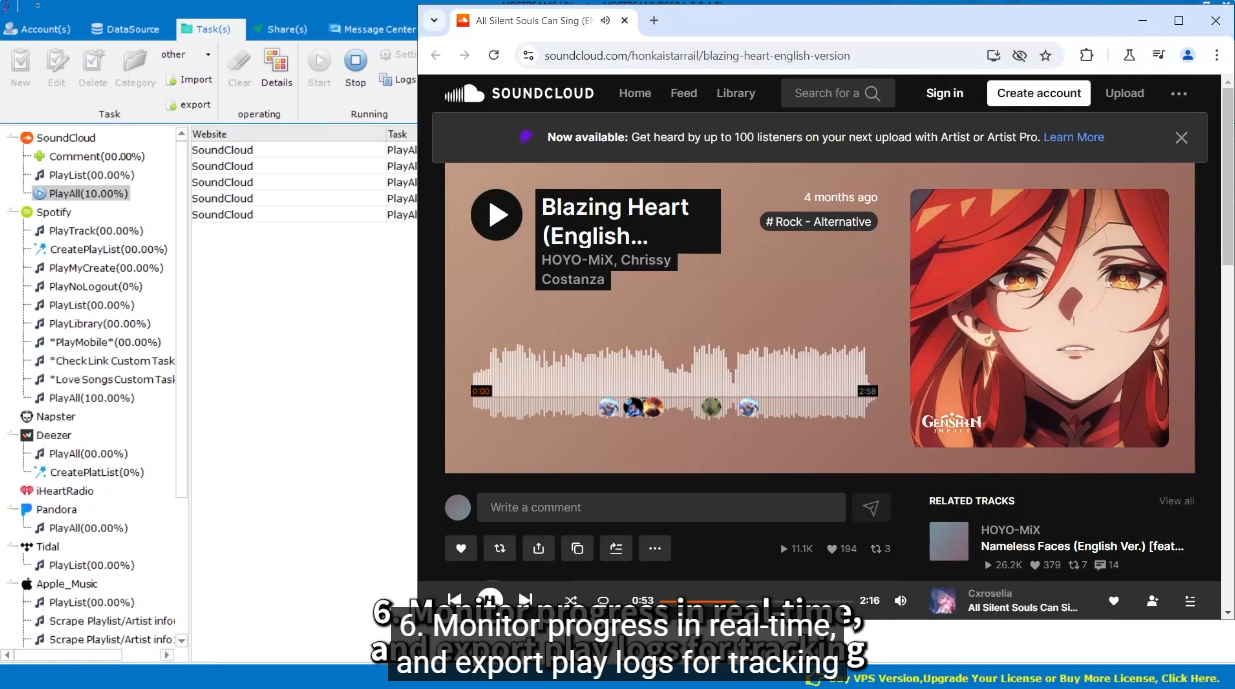Open the Rock - Alternative tag
Screen dimensions: 1235x689
click(x=819, y=222)
